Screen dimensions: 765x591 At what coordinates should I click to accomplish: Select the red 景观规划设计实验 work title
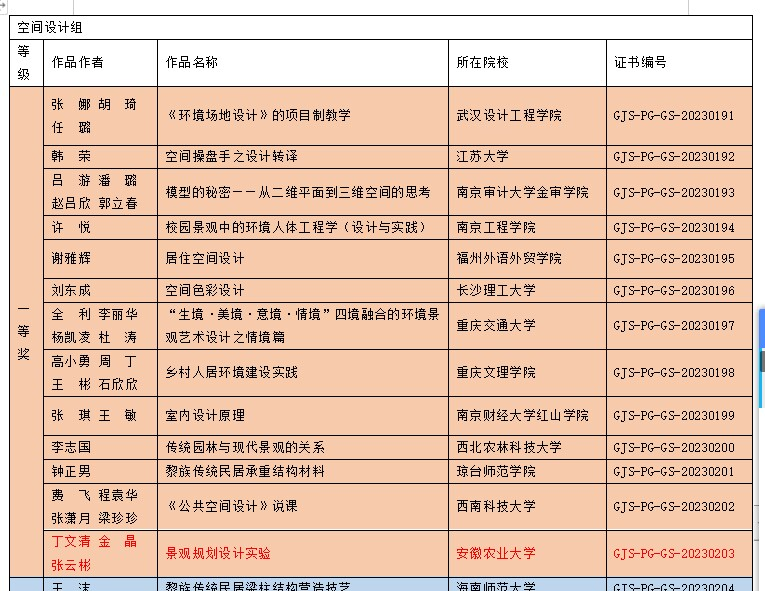click(218, 553)
